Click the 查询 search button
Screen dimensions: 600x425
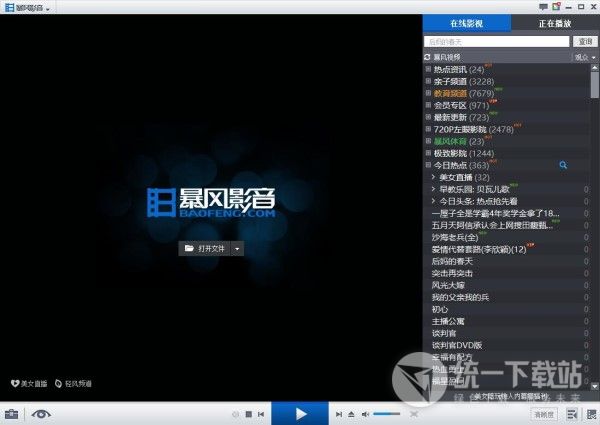(x=585, y=42)
